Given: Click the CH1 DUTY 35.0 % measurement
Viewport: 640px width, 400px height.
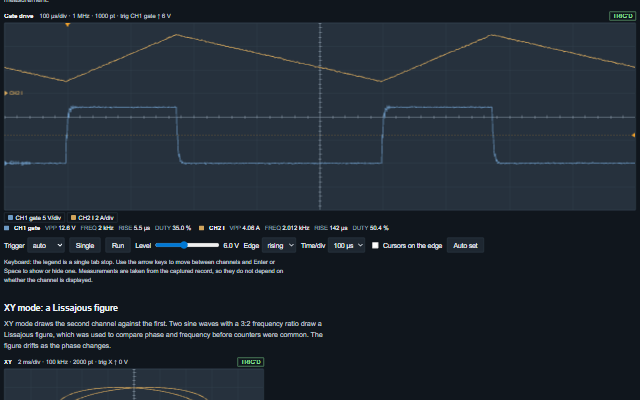Looking at the screenshot, I should pyautogui.click(x=173, y=228).
